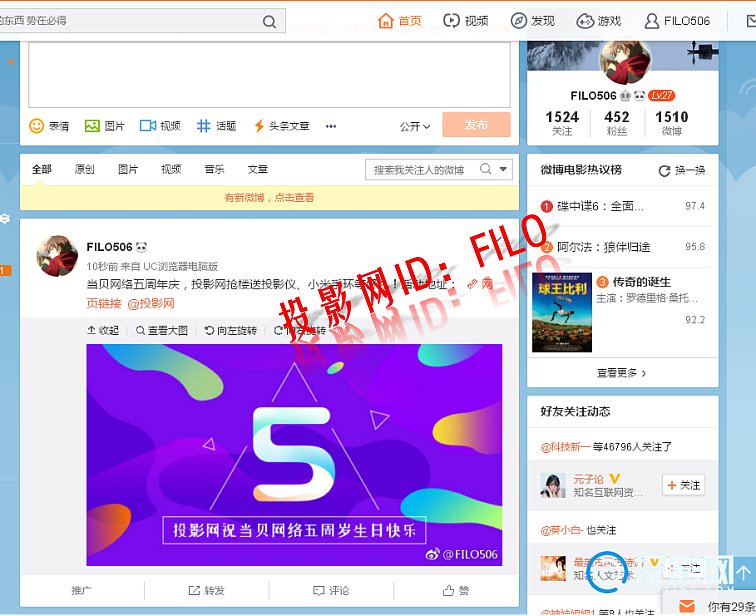Refresh the movie list with 换一换
This screenshot has width=756, height=616.
682,170
